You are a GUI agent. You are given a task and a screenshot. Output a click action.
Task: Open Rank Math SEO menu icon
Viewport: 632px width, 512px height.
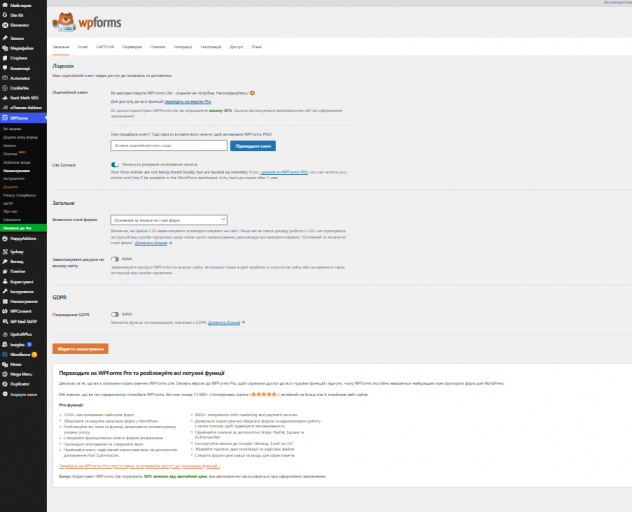coord(5,98)
